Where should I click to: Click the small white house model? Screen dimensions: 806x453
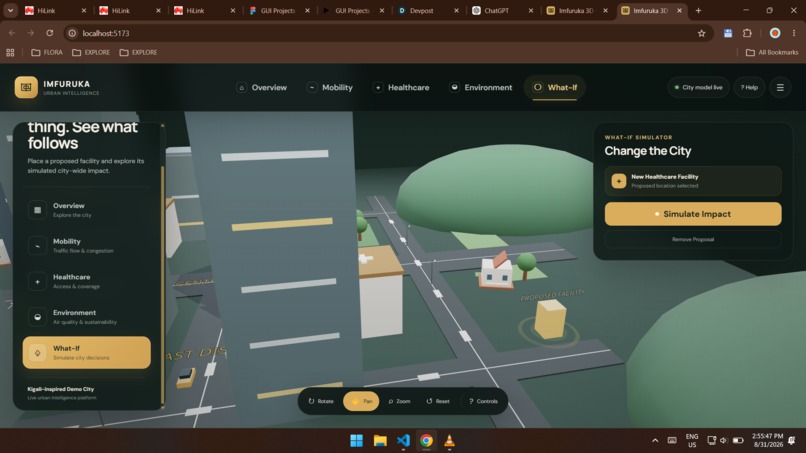tap(496, 271)
